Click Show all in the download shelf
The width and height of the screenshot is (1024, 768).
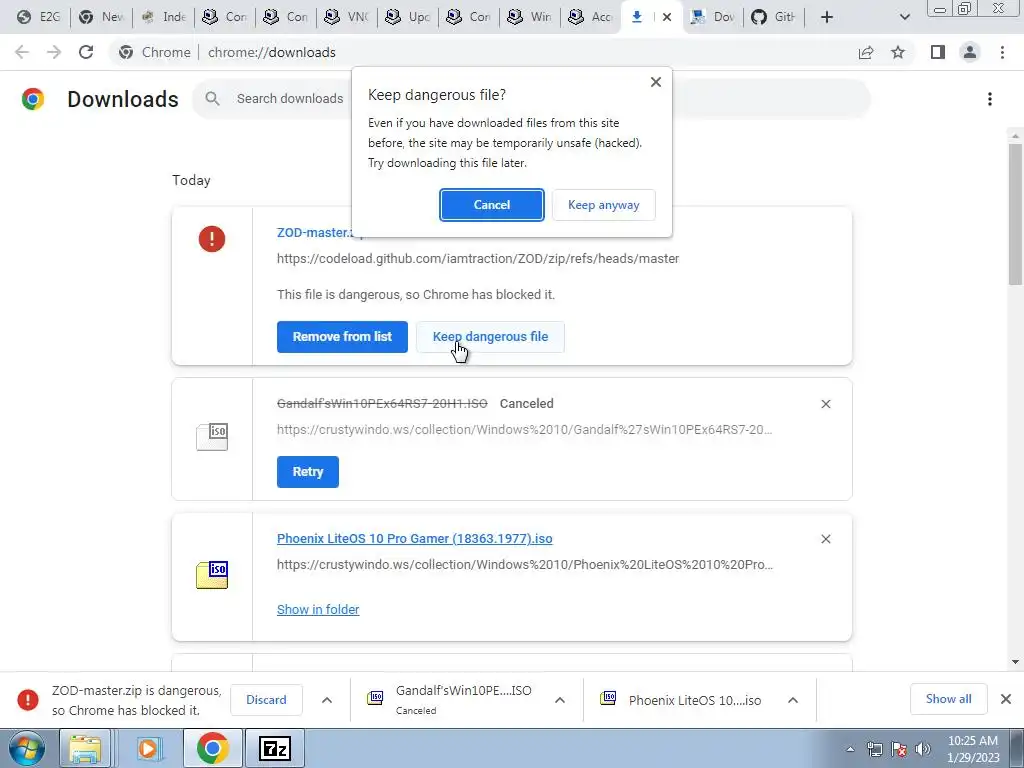point(948,699)
